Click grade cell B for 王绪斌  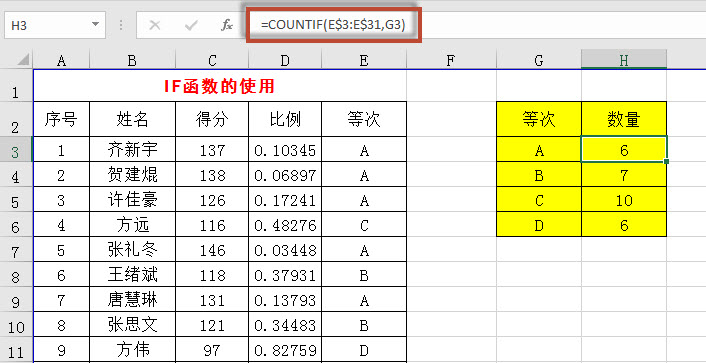pos(364,275)
